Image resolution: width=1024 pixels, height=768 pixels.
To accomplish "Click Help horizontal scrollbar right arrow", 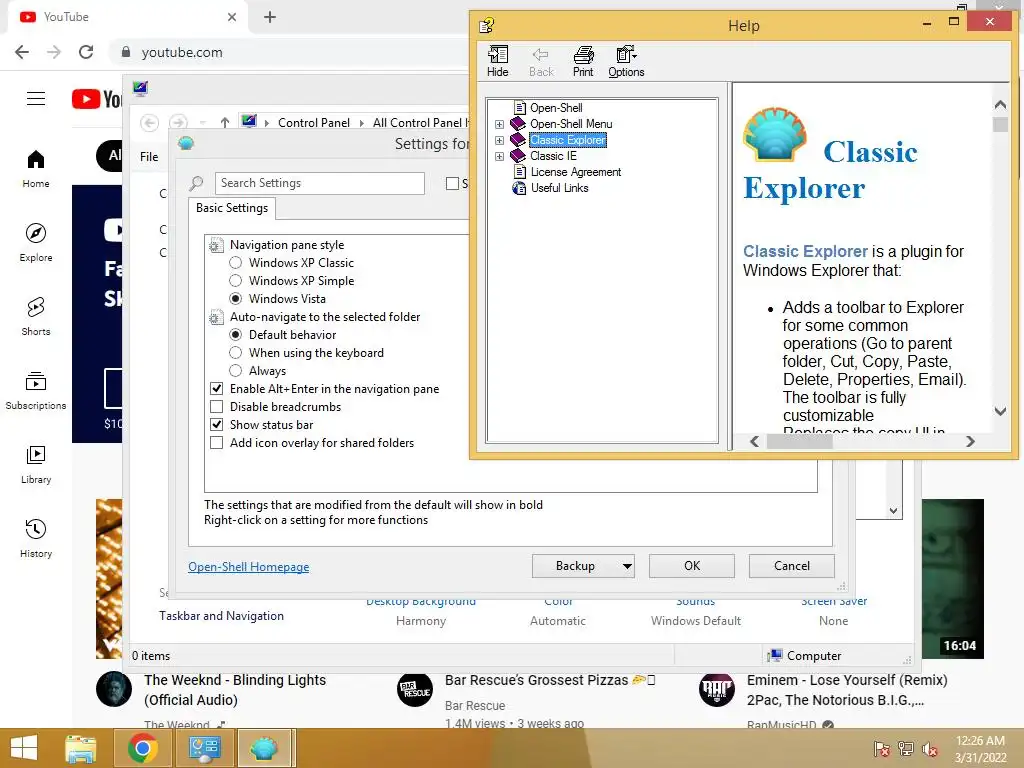I will (970, 441).
